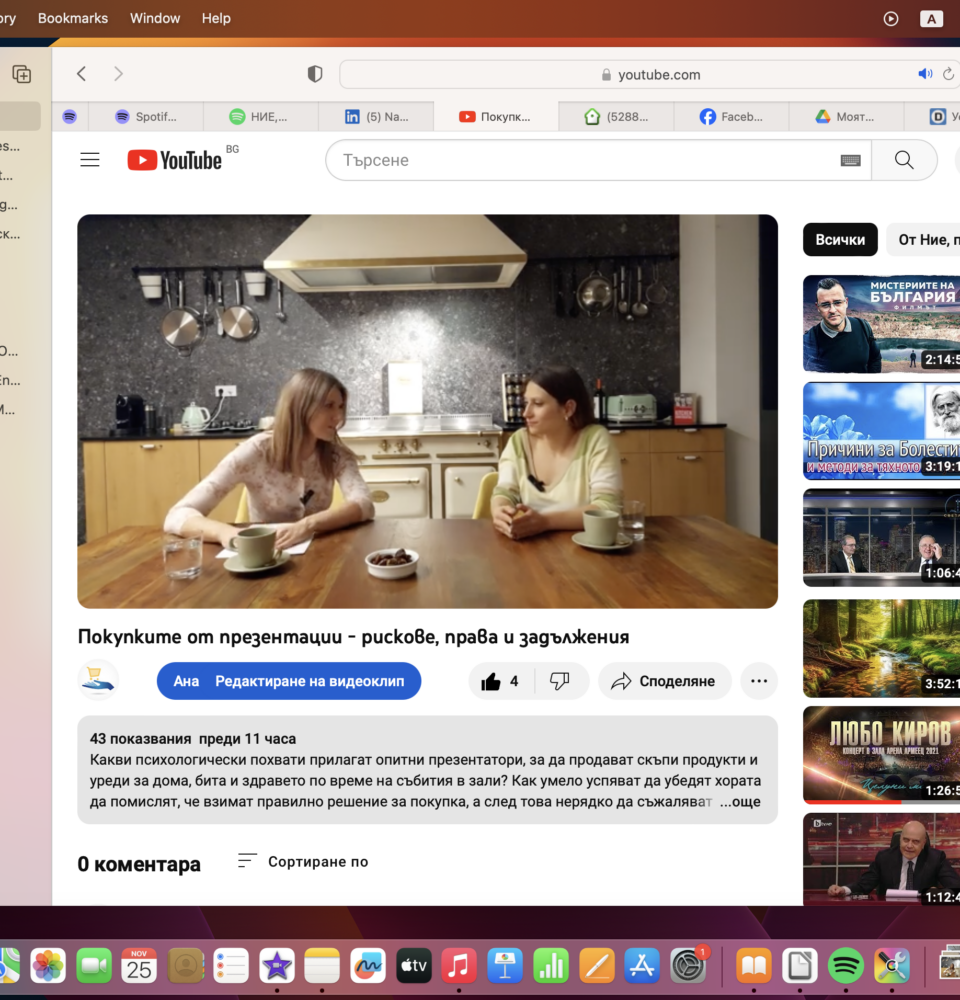
Task: Select the "Всички" filter chip
Action: [840, 240]
